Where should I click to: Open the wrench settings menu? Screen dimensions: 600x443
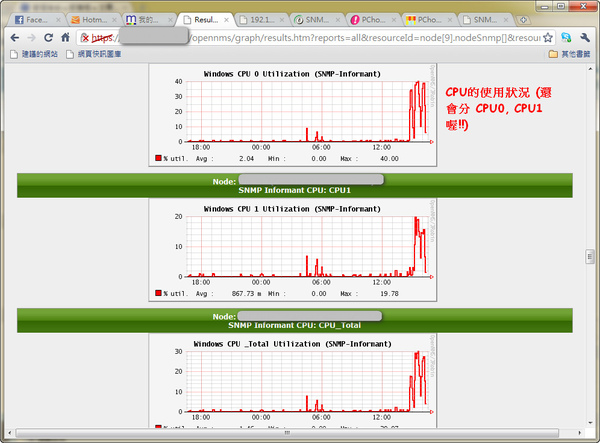[x=585, y=37]
